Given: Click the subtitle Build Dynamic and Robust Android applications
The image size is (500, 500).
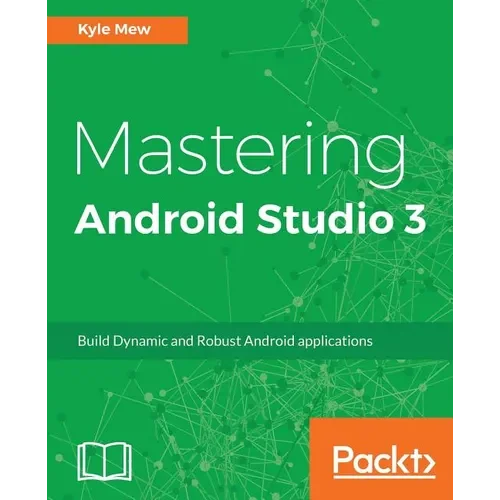Looking at the screenshot, I should point(225,341).
